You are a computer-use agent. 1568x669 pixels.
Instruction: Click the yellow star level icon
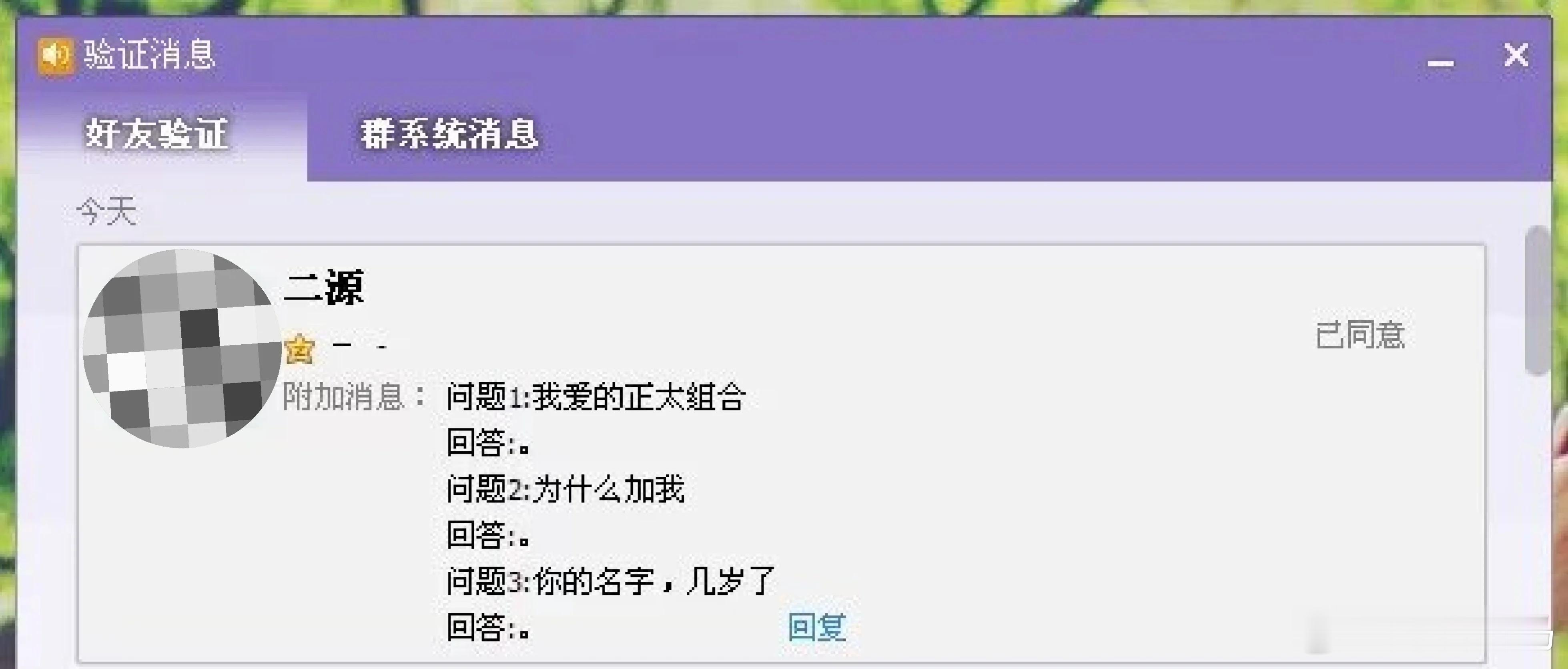pyautogui.click(x=299, y=349)
